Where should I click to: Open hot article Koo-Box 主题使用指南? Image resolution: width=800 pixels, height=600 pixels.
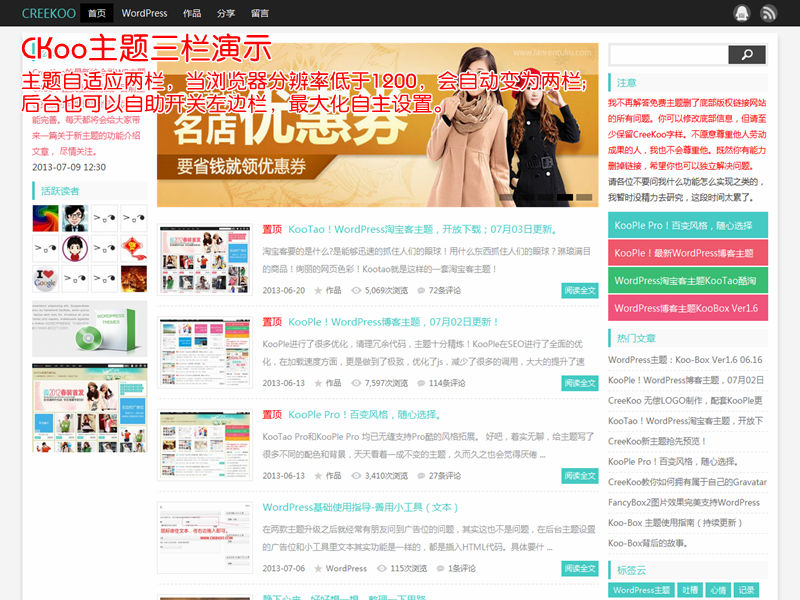(x=676, y=523)
